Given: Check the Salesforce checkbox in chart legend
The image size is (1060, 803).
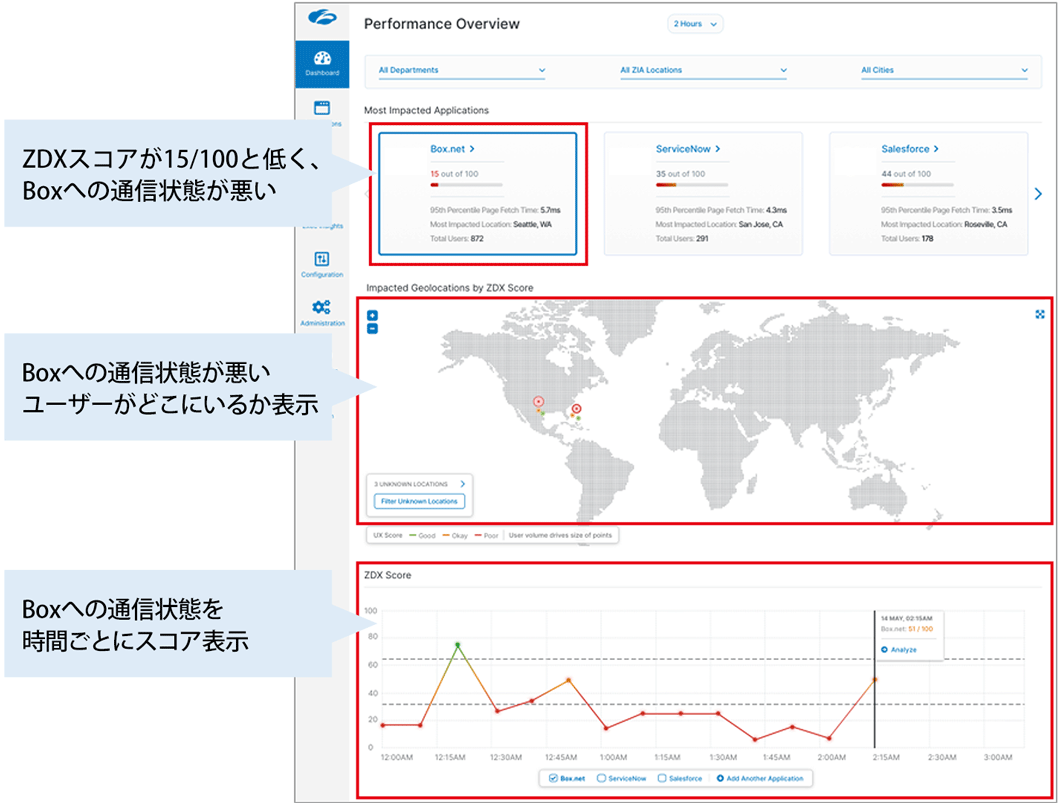Looking at the screenshot, I should pos(661,778).
